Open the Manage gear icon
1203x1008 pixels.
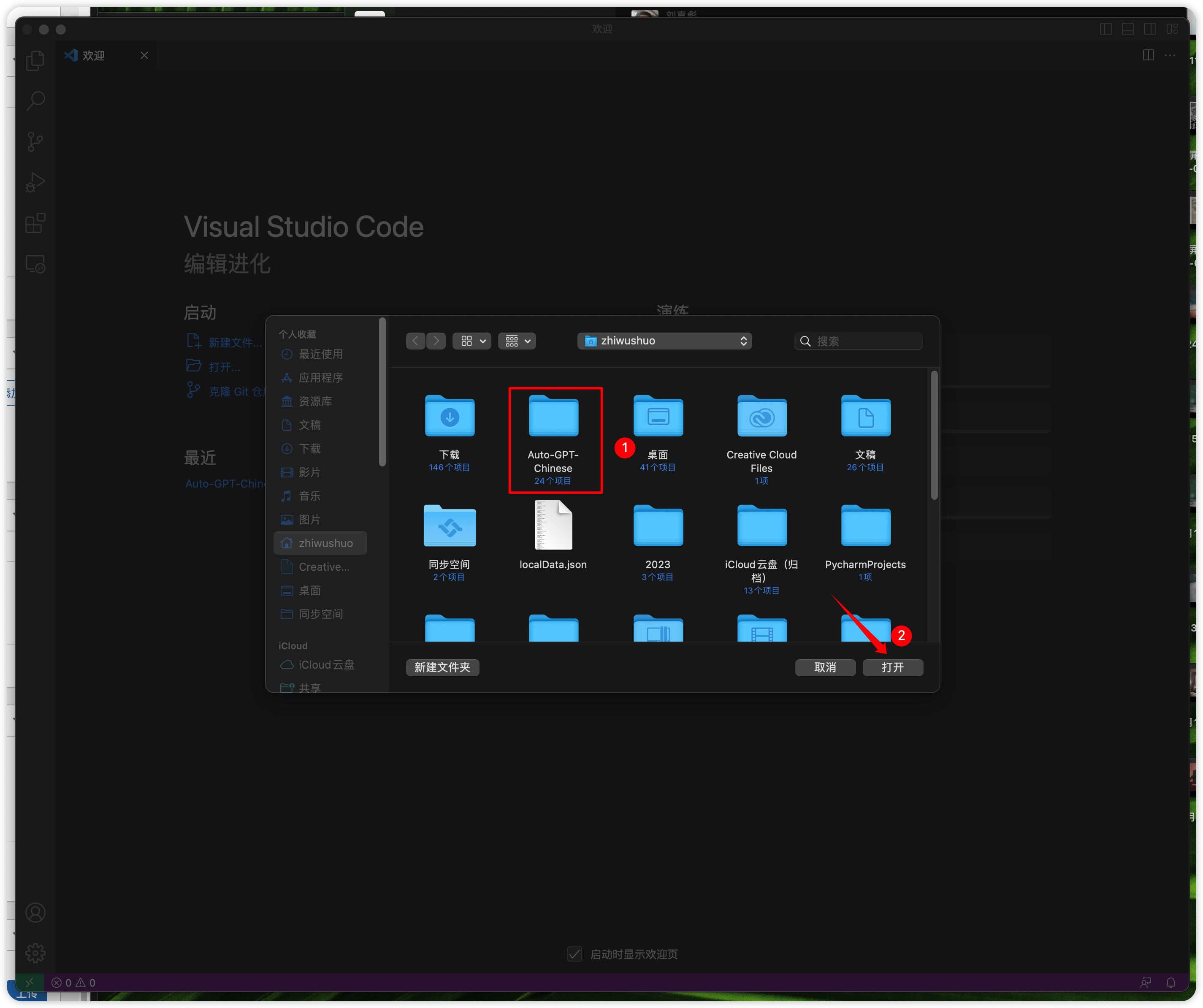(x=35, y=953)
